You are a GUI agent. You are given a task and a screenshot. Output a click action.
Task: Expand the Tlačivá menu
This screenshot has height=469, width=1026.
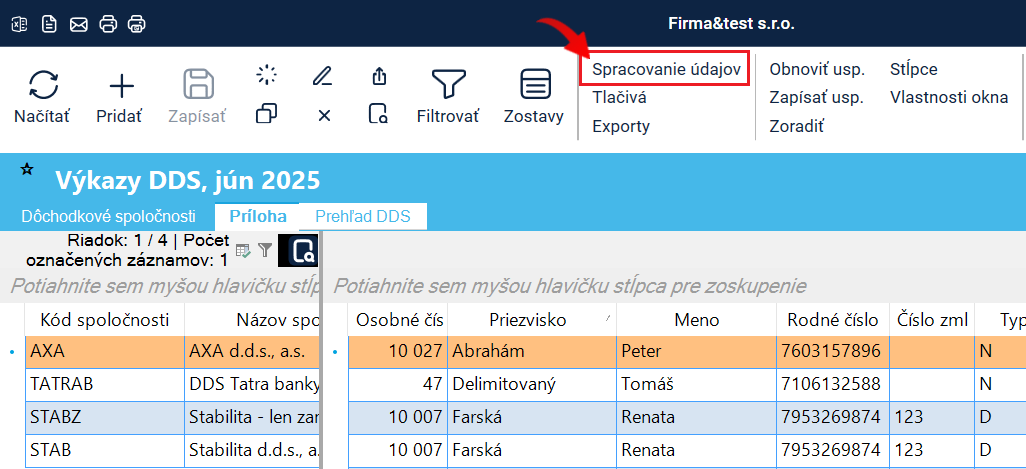coord(619,98)
